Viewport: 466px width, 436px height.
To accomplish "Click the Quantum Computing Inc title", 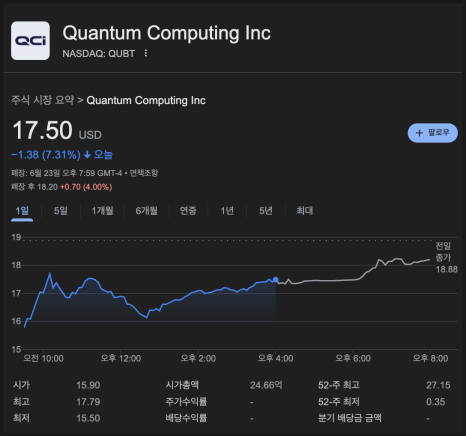I will pyautogui.click(x=167, y=33).
